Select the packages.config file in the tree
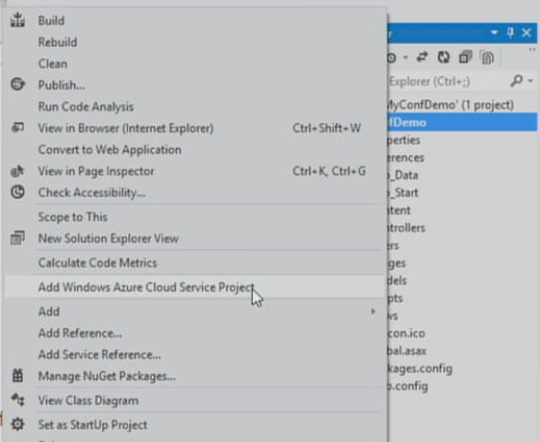Viewport: 540px width, 442px height. tap(420, 368)
